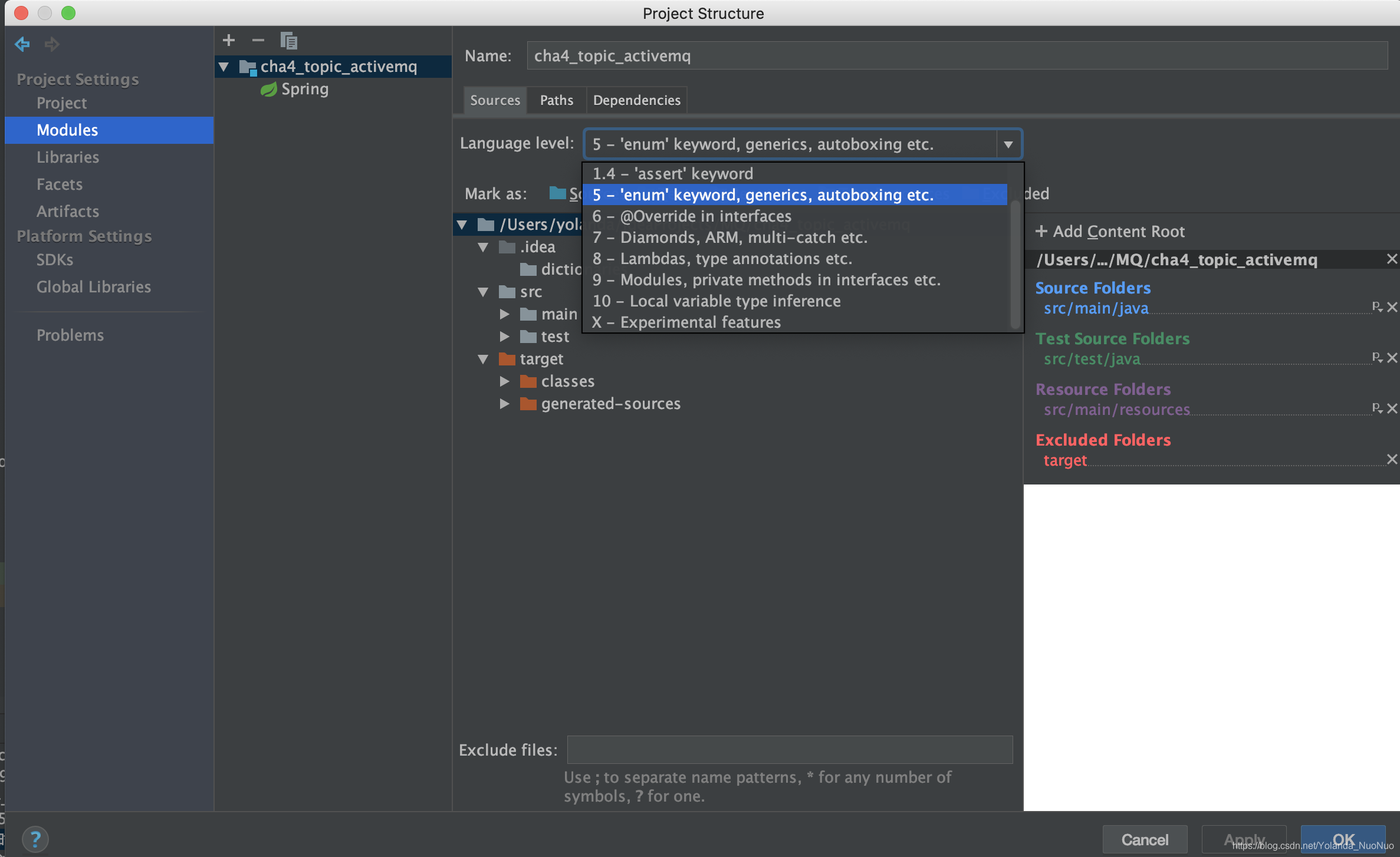Collapse the target folder
Image resolution: width=1400 pixels, height=857 pixels.
point(484,359)
